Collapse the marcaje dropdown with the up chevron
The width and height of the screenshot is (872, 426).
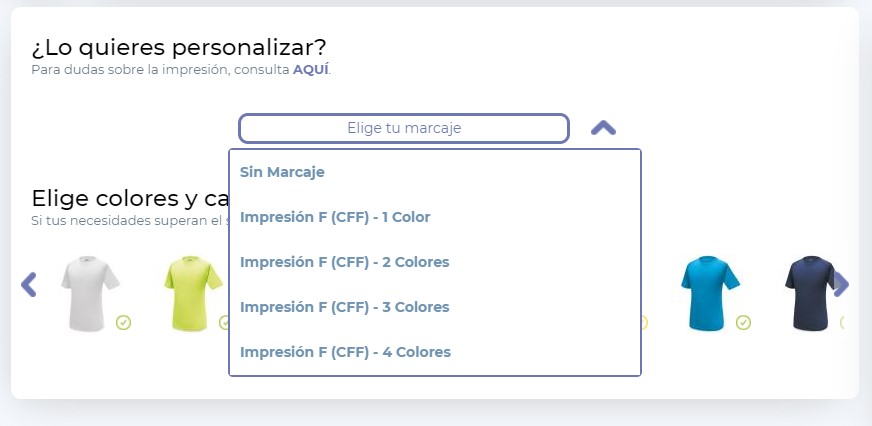tap(603, 128)
